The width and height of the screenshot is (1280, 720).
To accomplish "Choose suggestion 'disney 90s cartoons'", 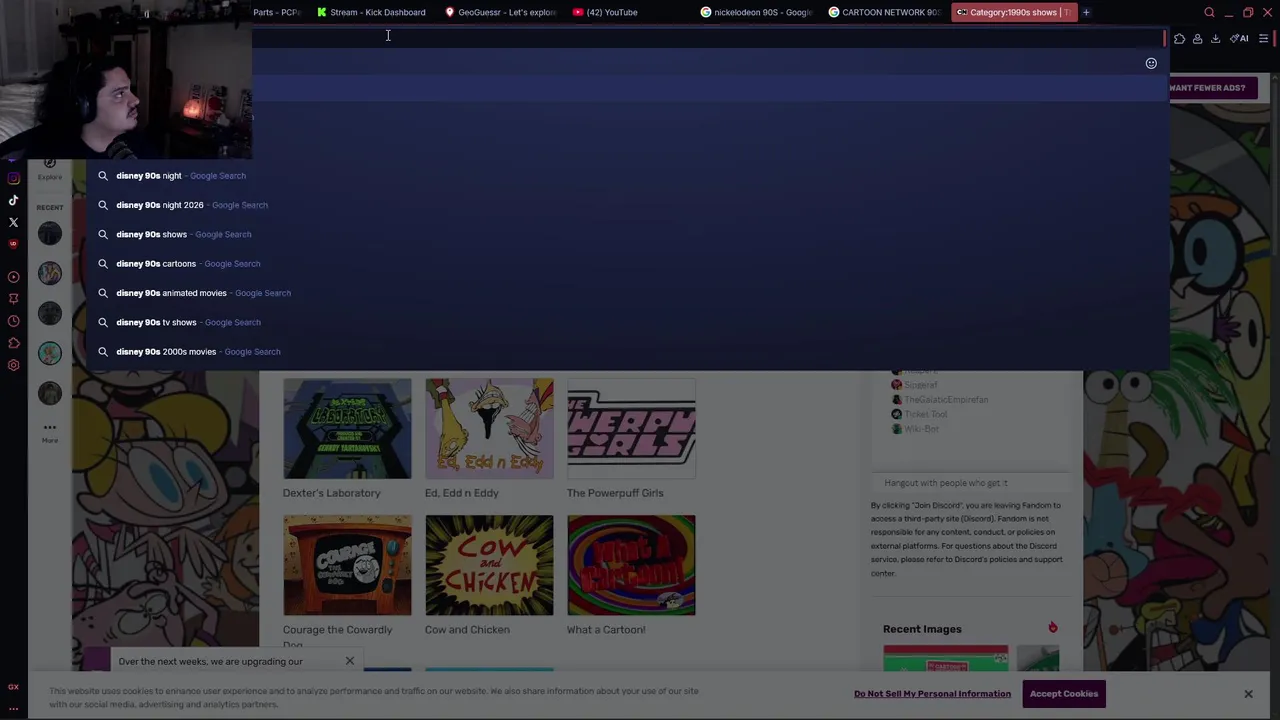I will [x=627, y=264].
